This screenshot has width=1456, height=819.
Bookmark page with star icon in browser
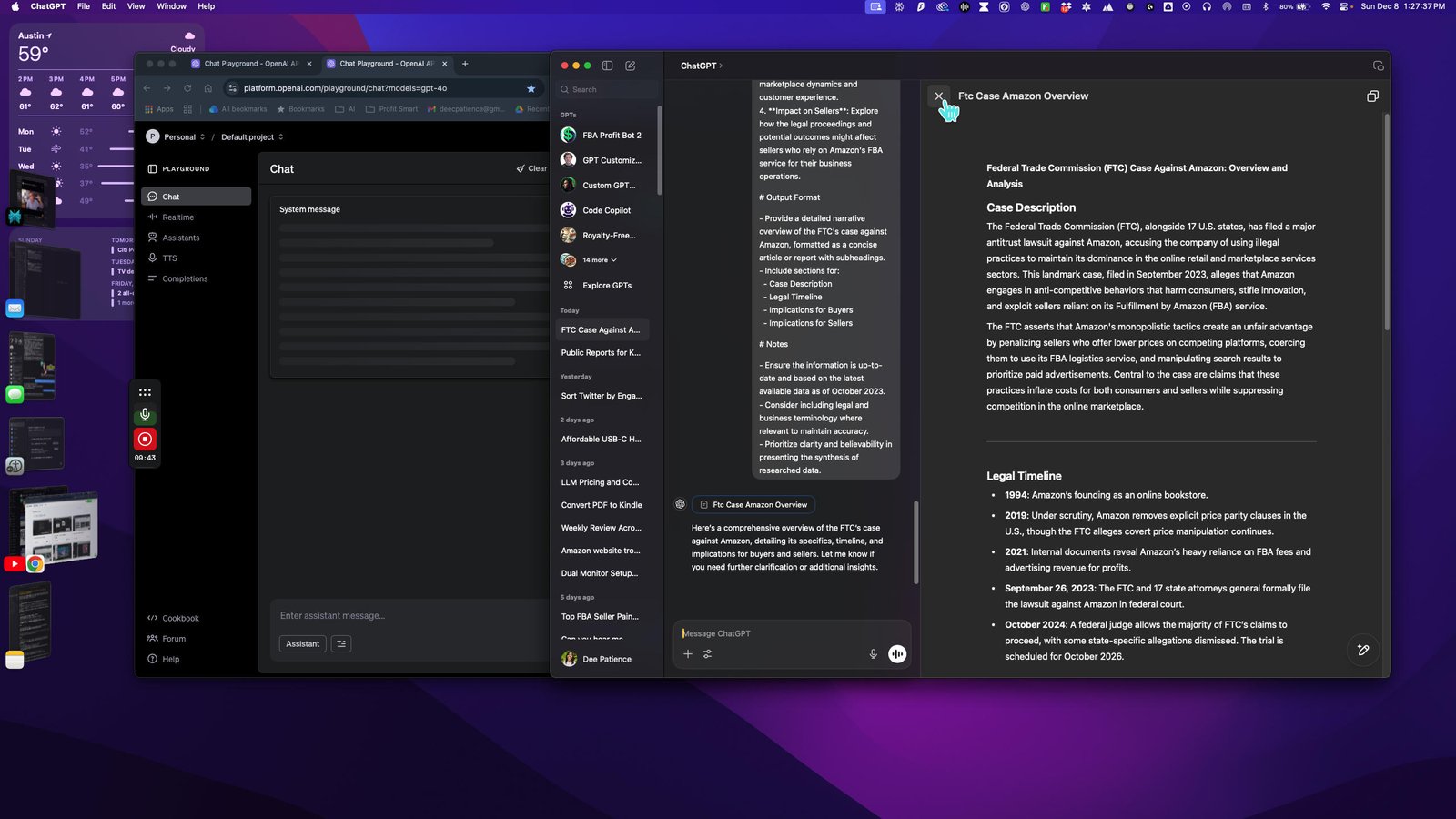click(531, 88)
